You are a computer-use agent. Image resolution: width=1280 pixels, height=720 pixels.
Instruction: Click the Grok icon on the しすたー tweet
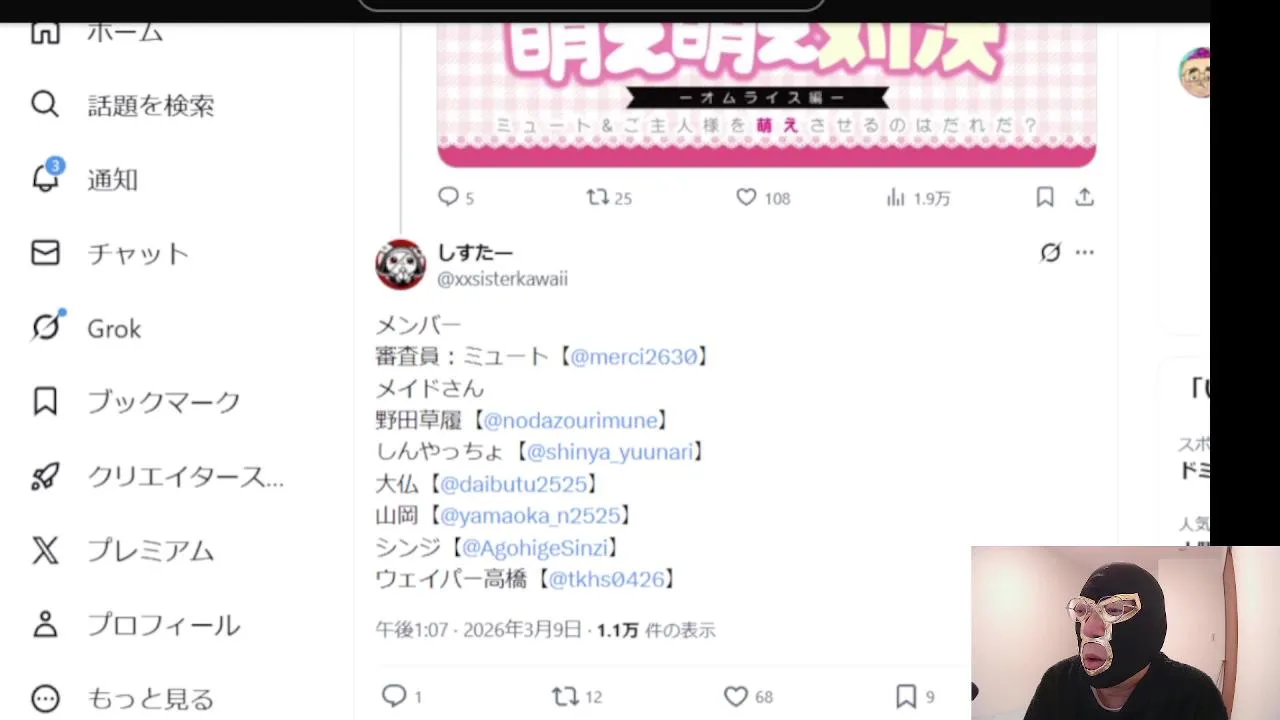click(x=1050, y=253)
